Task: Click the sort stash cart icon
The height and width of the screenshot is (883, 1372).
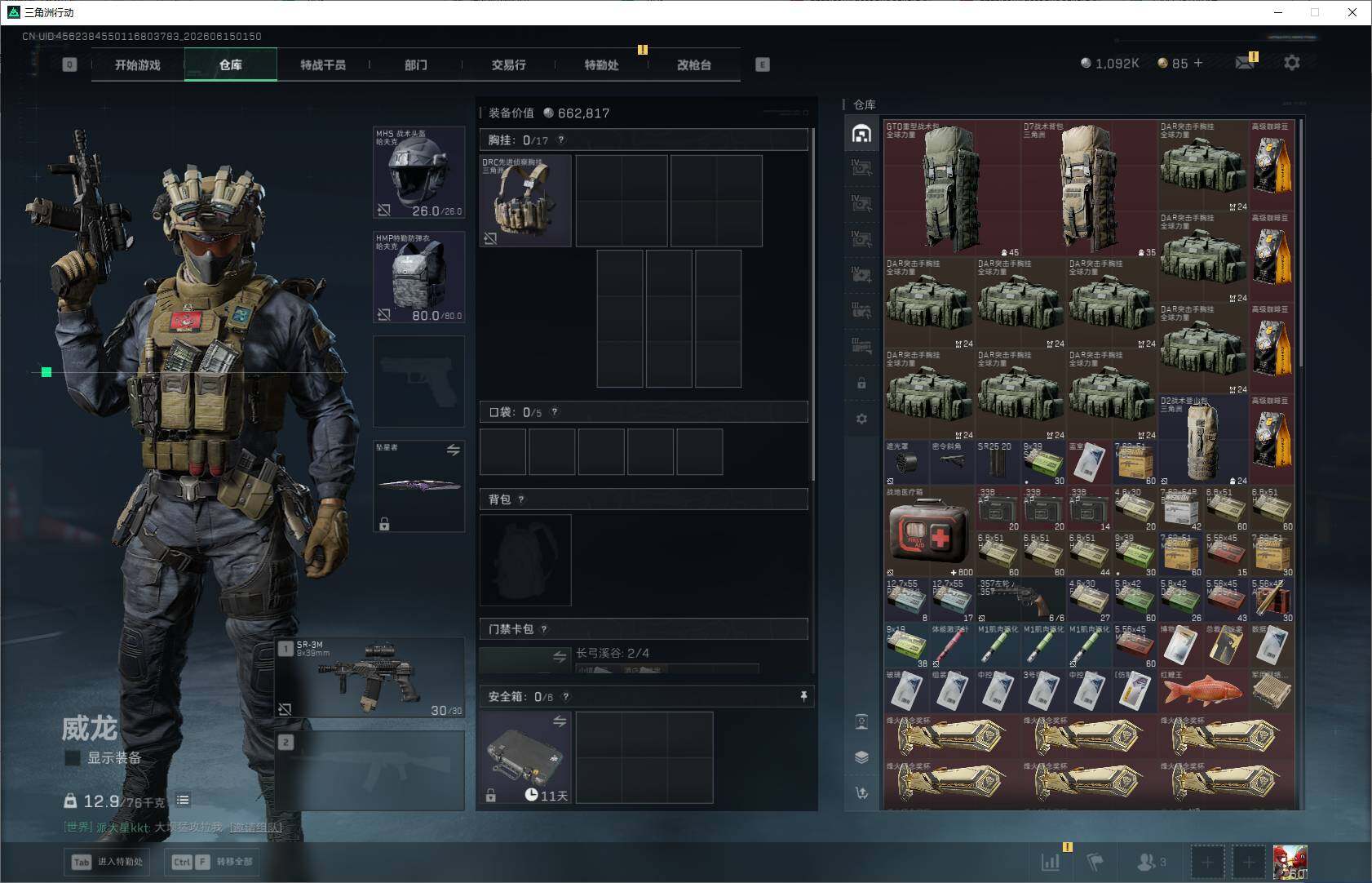Action: (x=861, y=792)
